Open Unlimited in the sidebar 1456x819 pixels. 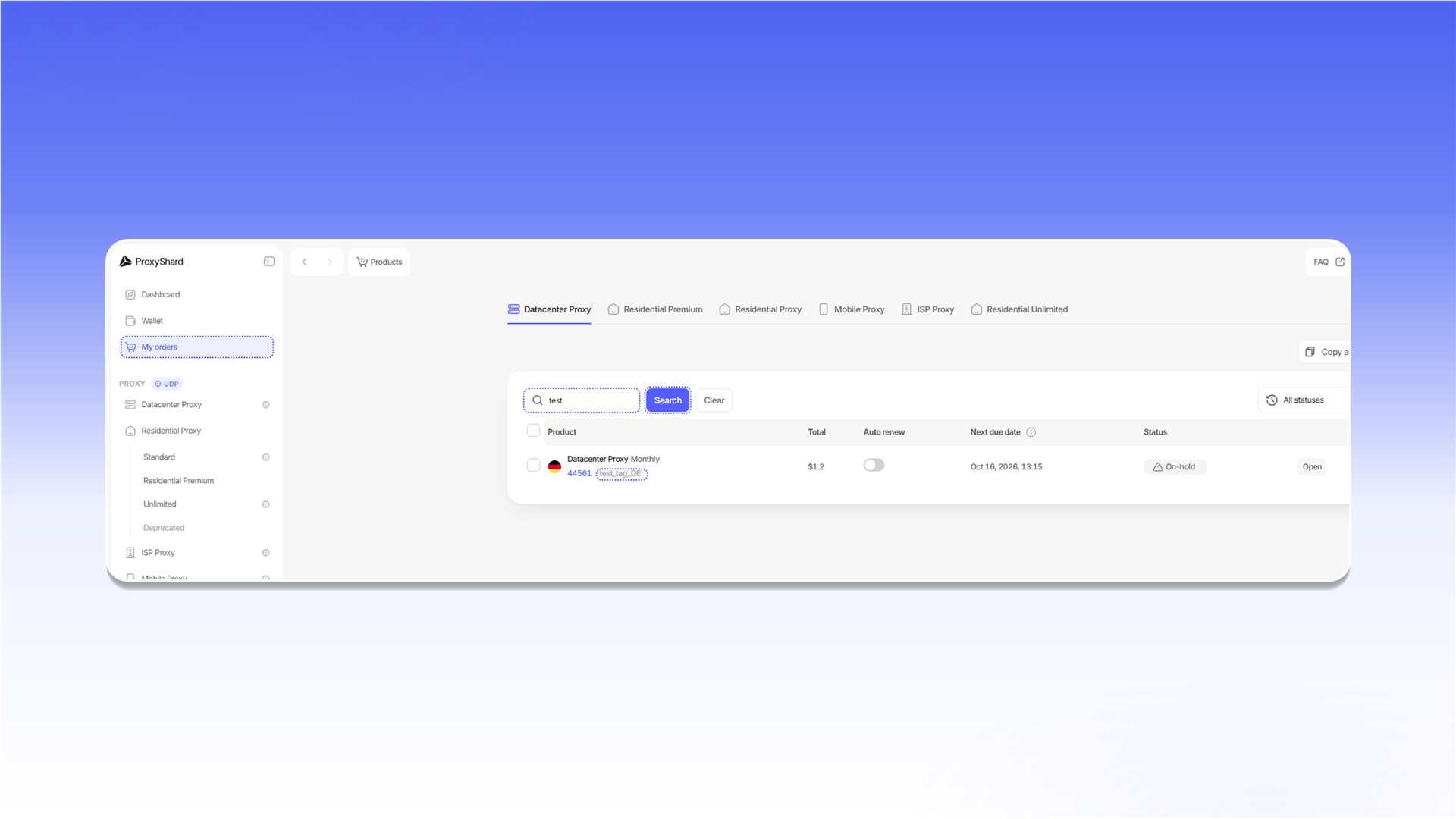pos(160,504)
